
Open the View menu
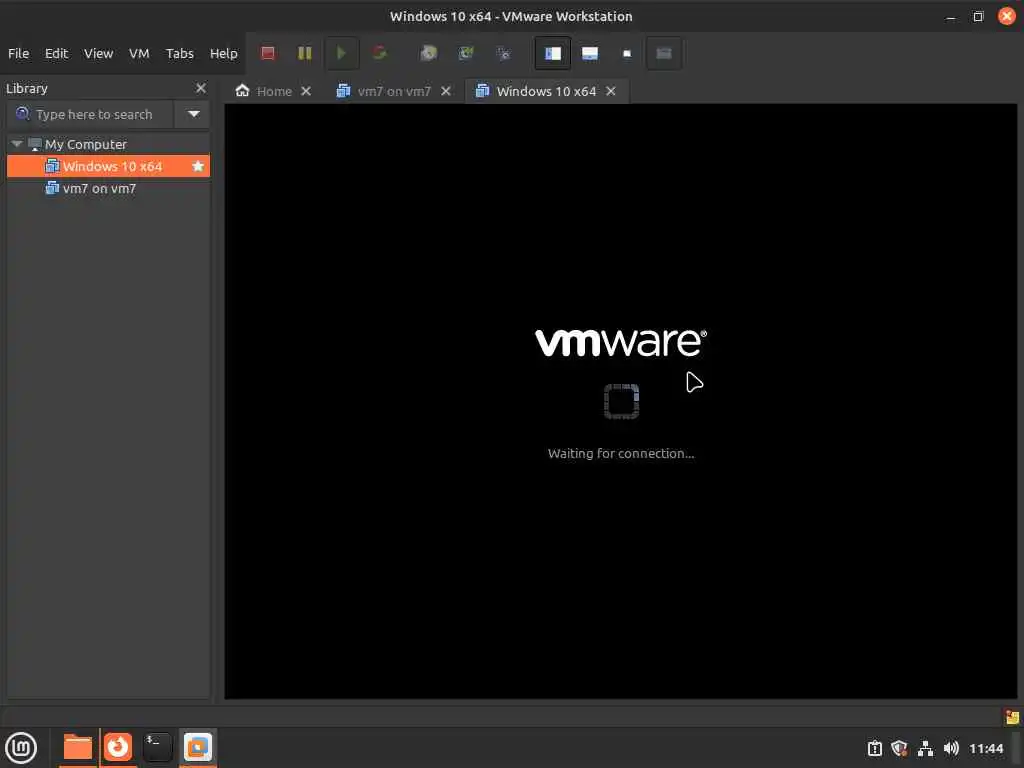click(99, 54)
